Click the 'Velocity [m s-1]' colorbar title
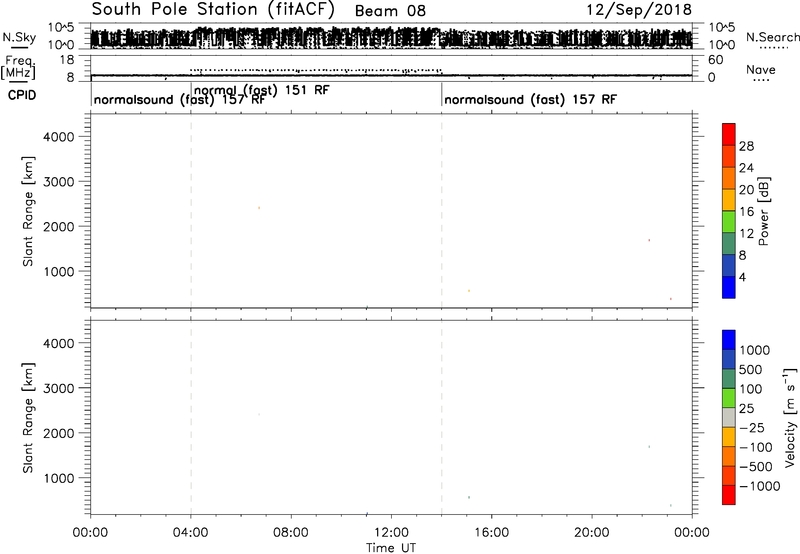The width and height of the screenshot is (800, 554). click(790, 417)
